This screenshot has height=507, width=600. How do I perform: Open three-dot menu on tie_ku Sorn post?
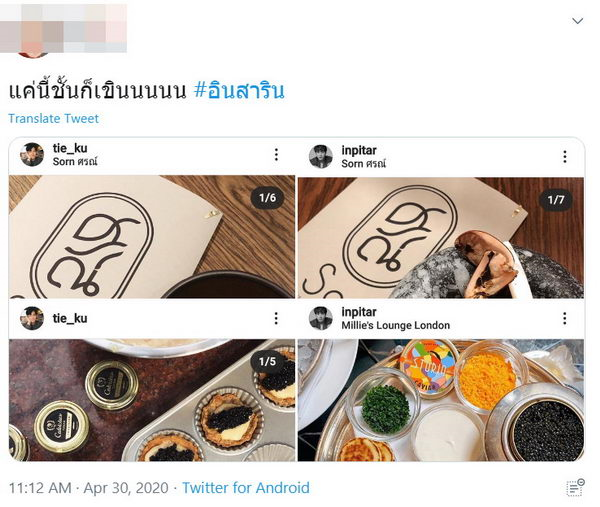click(x=276, y=155)
